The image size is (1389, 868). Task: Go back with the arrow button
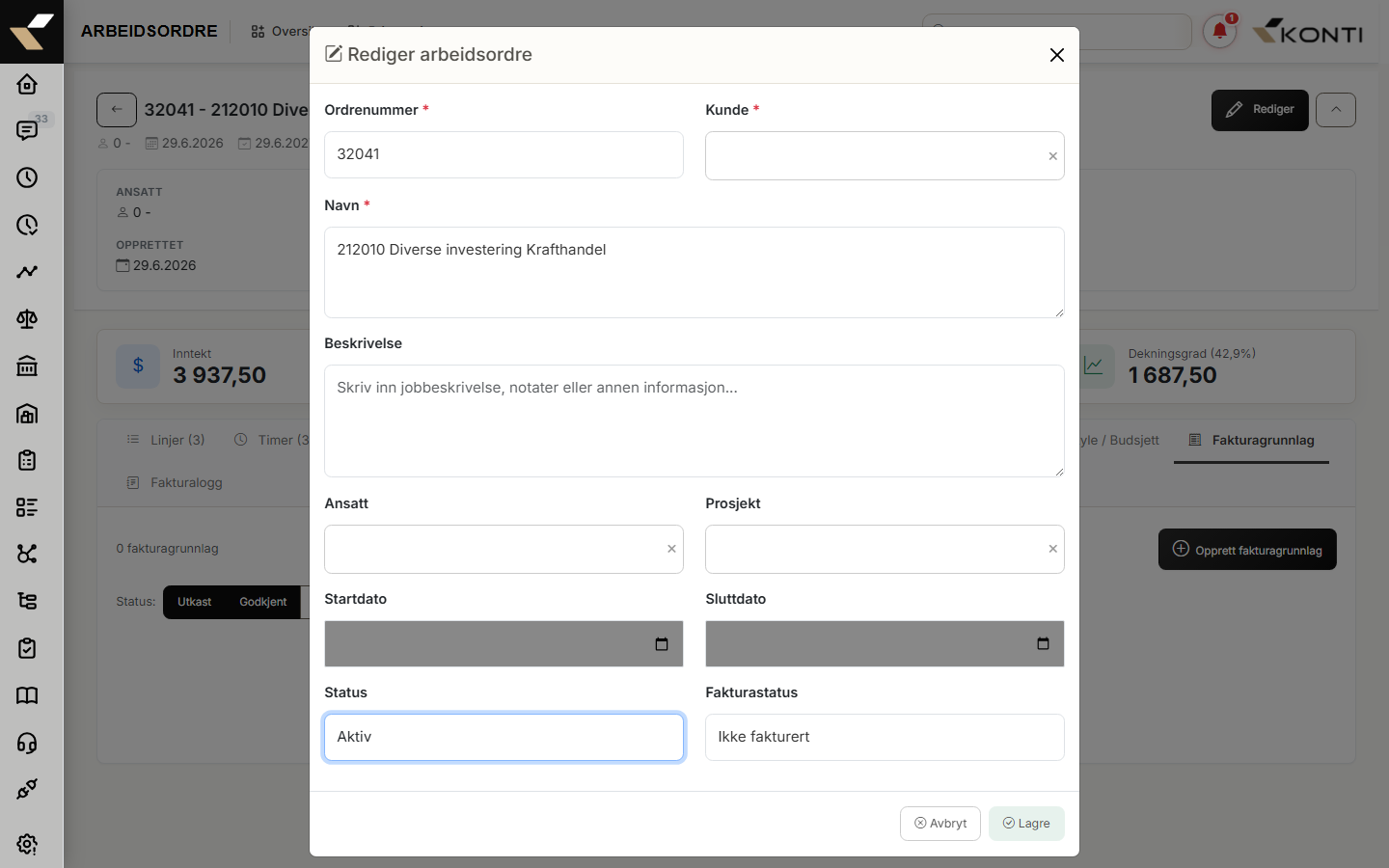coord(117,110)
